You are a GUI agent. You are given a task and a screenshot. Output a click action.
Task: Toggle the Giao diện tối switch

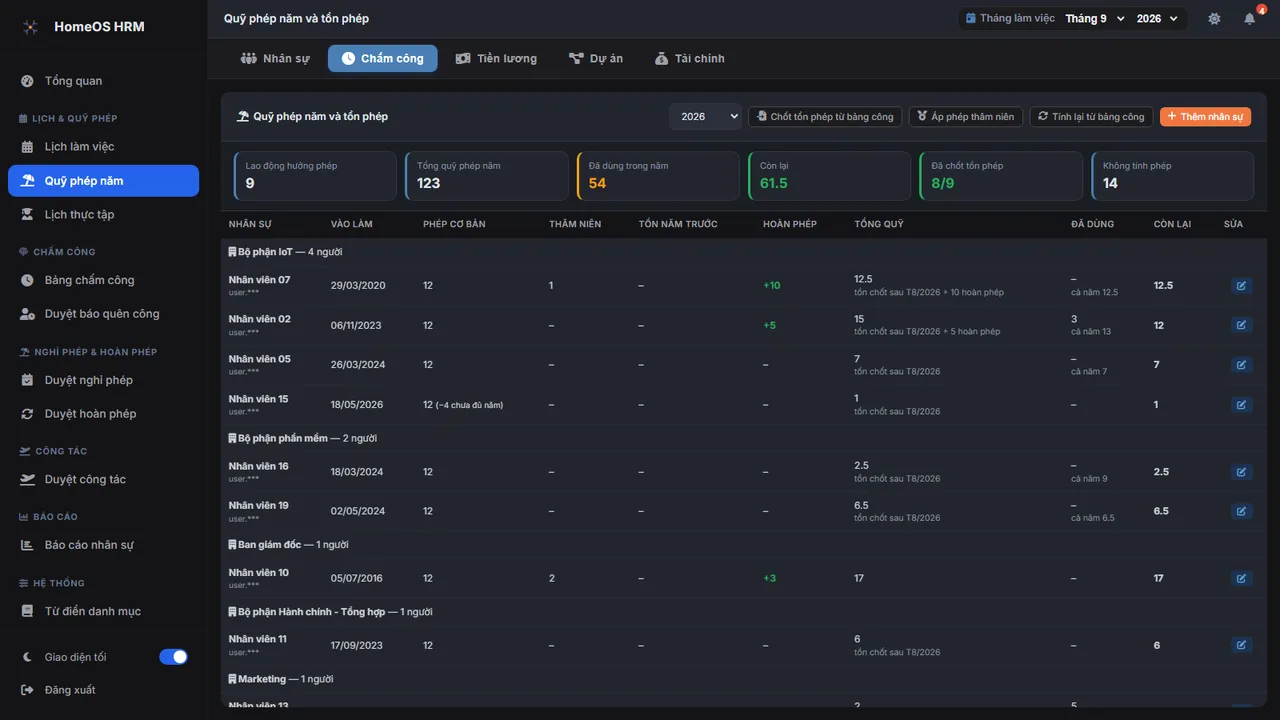[x=173, y=657]
